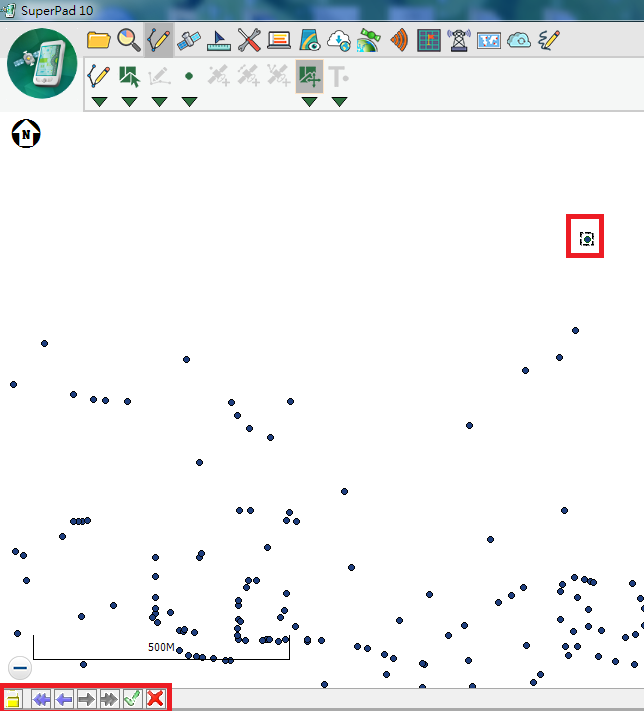
Task: Click the 500M scale bar label
Action: click(161, 647)
